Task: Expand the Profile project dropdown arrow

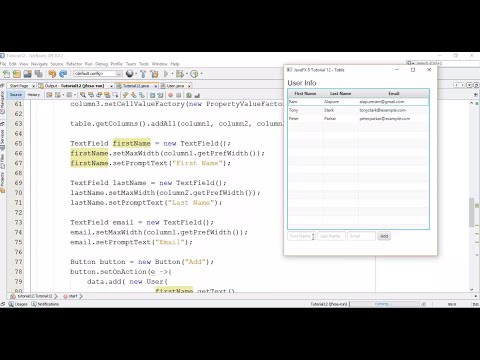Action: [201, 74]
